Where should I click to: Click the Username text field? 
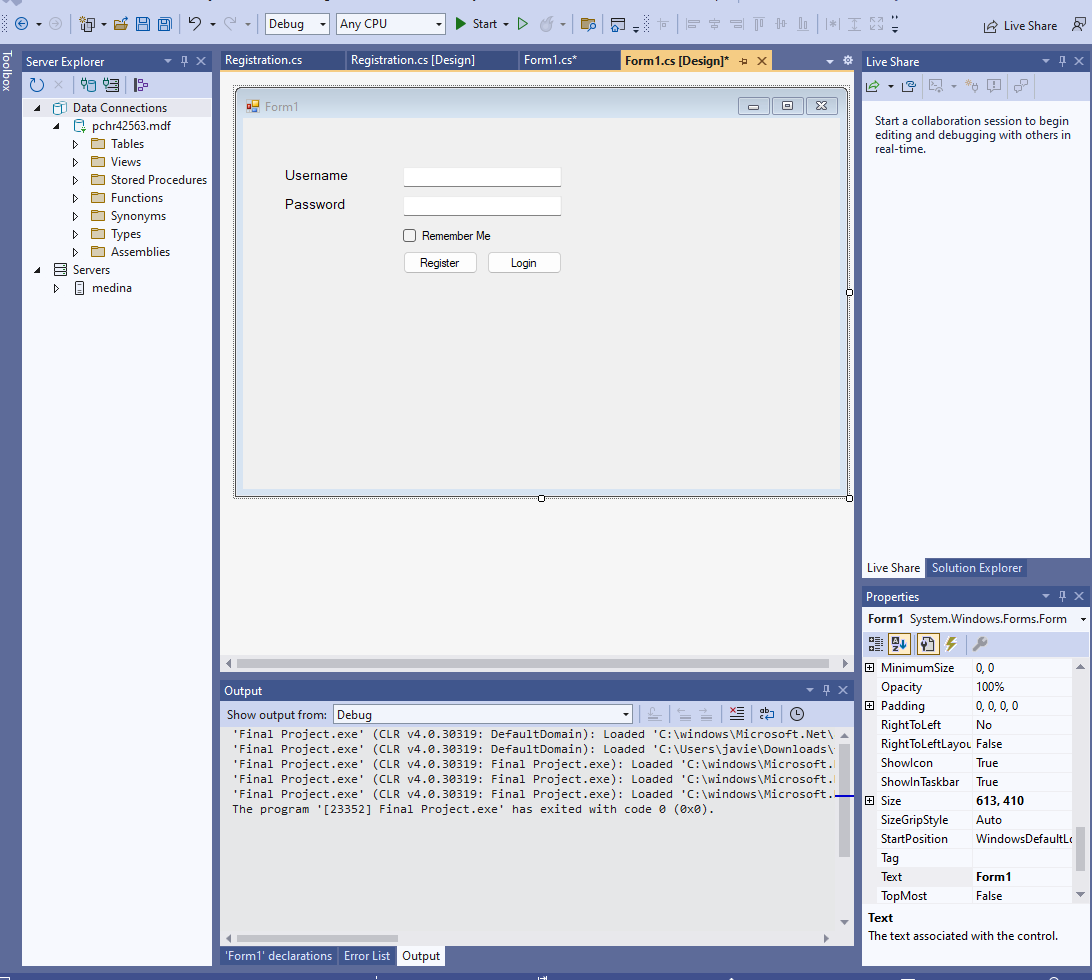point(482,177)
